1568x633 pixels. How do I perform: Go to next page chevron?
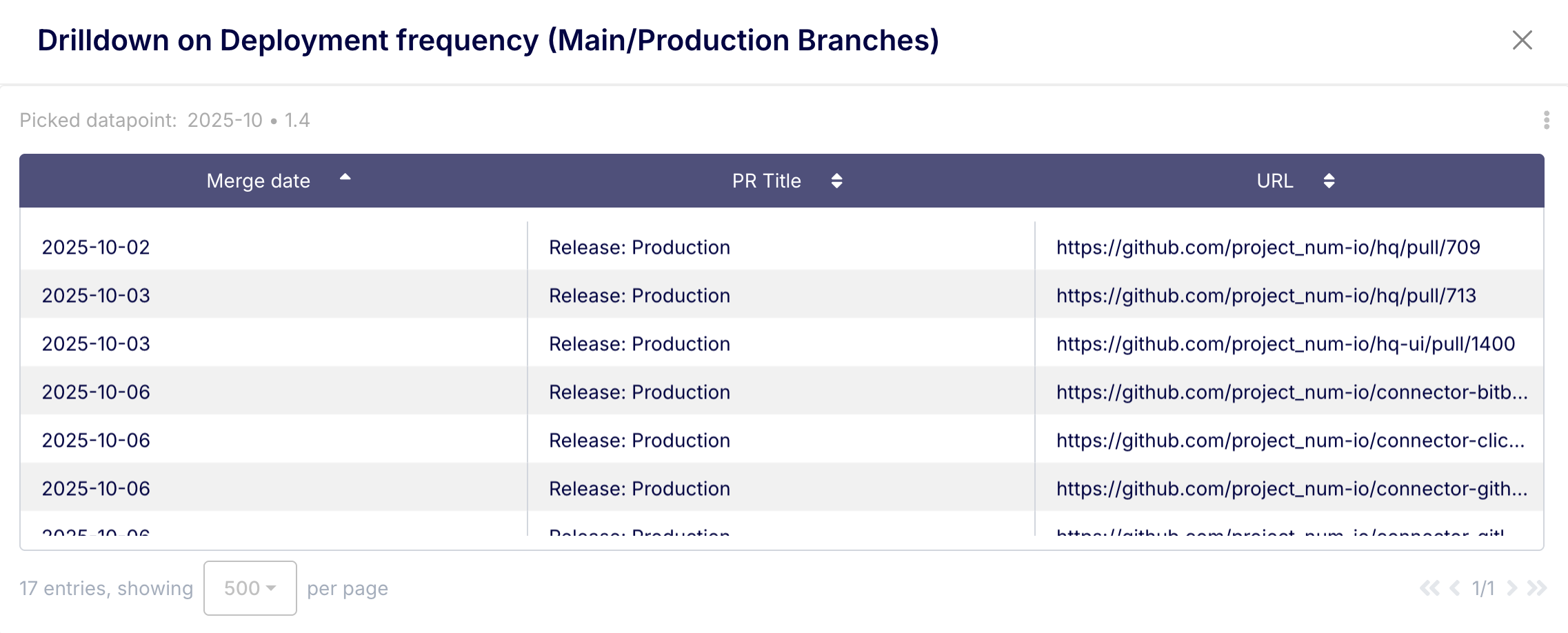[x=1511, y=588]
